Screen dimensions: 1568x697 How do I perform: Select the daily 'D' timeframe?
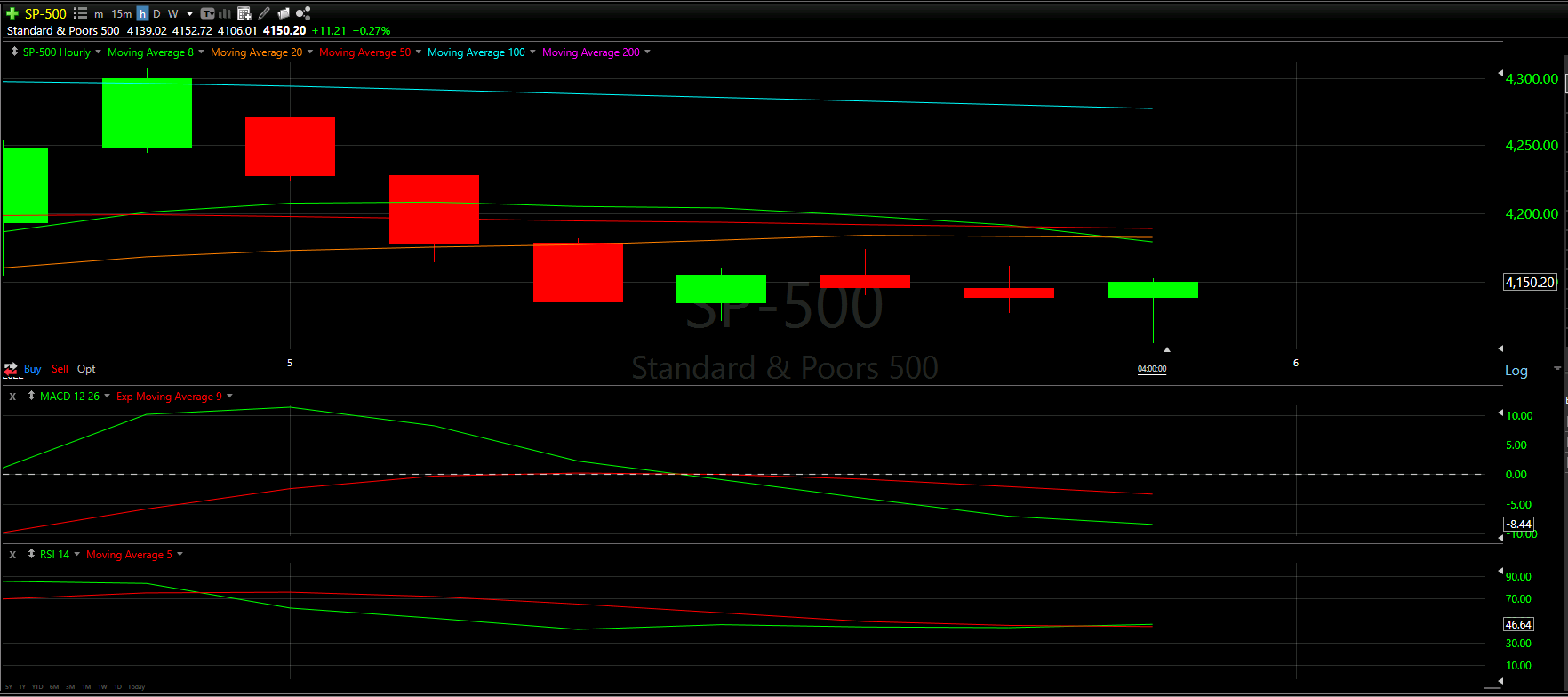point(156,13)
